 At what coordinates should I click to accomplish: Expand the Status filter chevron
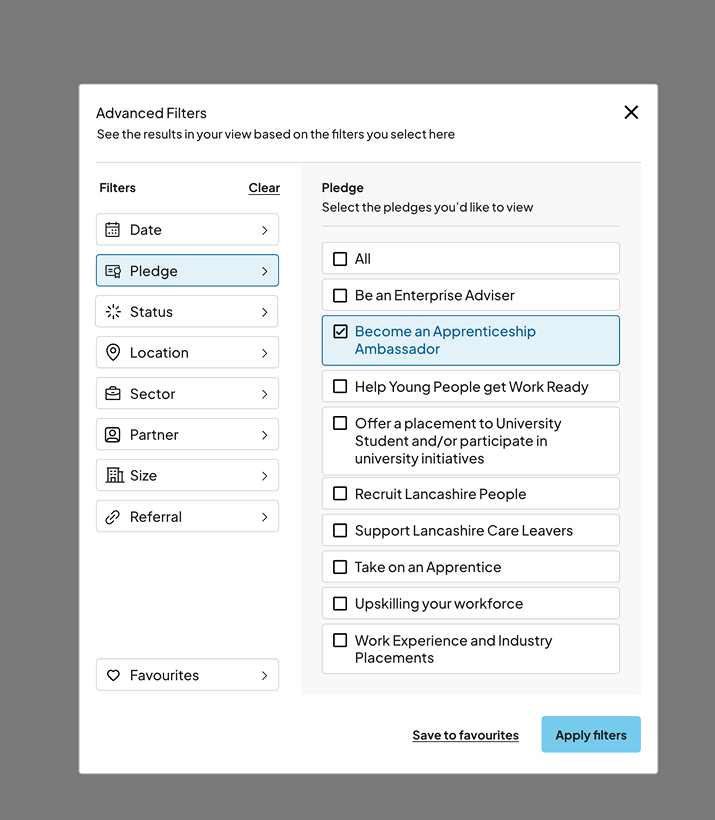[x=264, y=312]
